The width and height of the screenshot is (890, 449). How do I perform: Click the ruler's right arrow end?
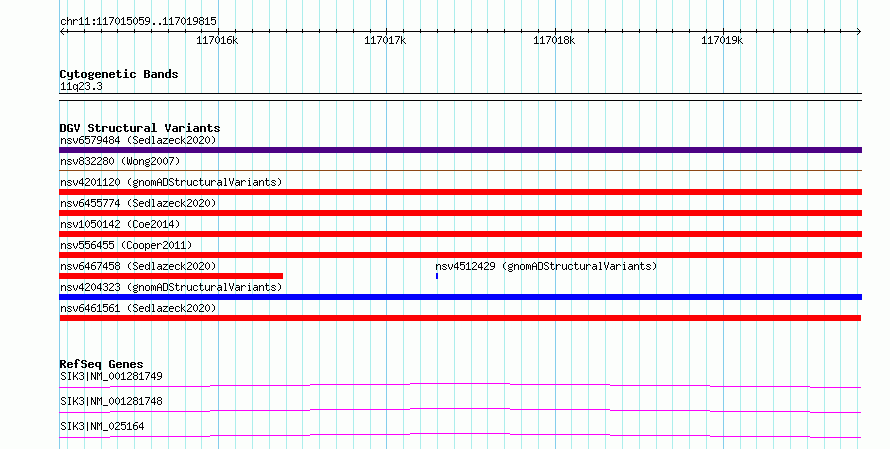859,31
